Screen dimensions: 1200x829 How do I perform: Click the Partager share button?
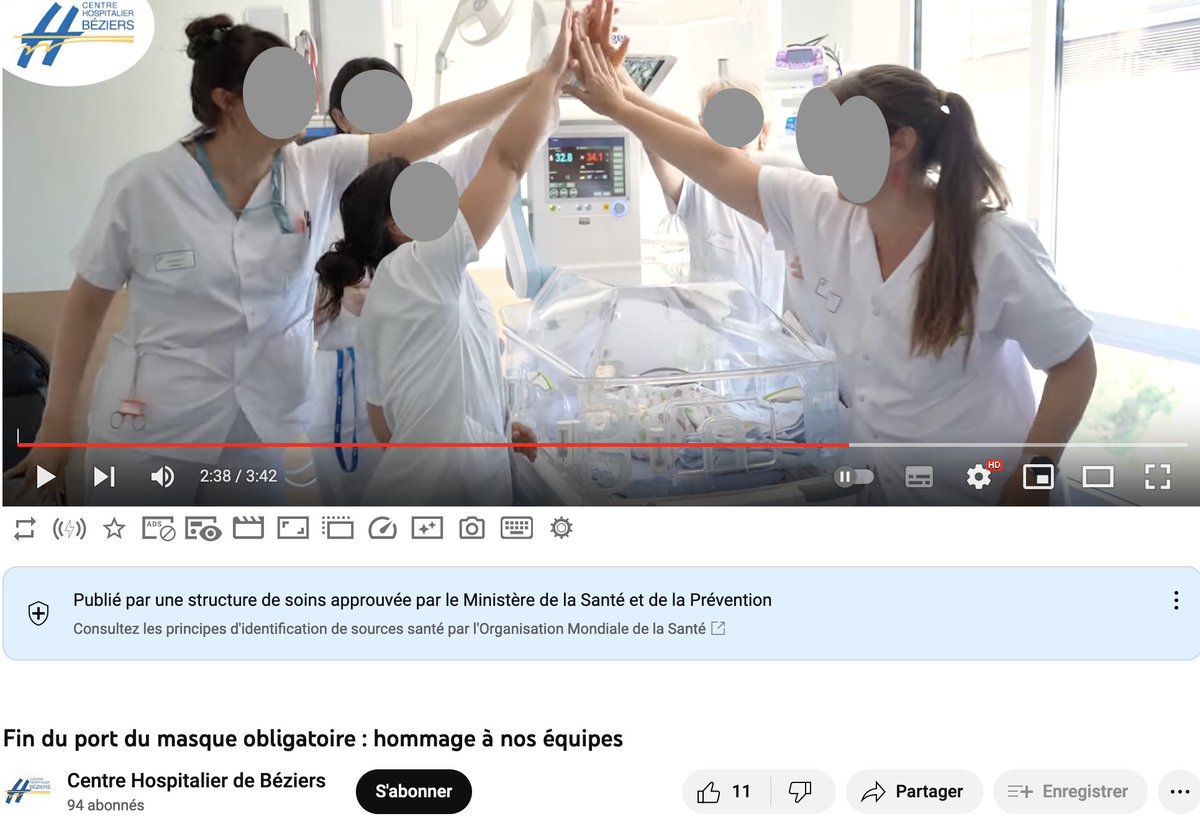point(914,791)
